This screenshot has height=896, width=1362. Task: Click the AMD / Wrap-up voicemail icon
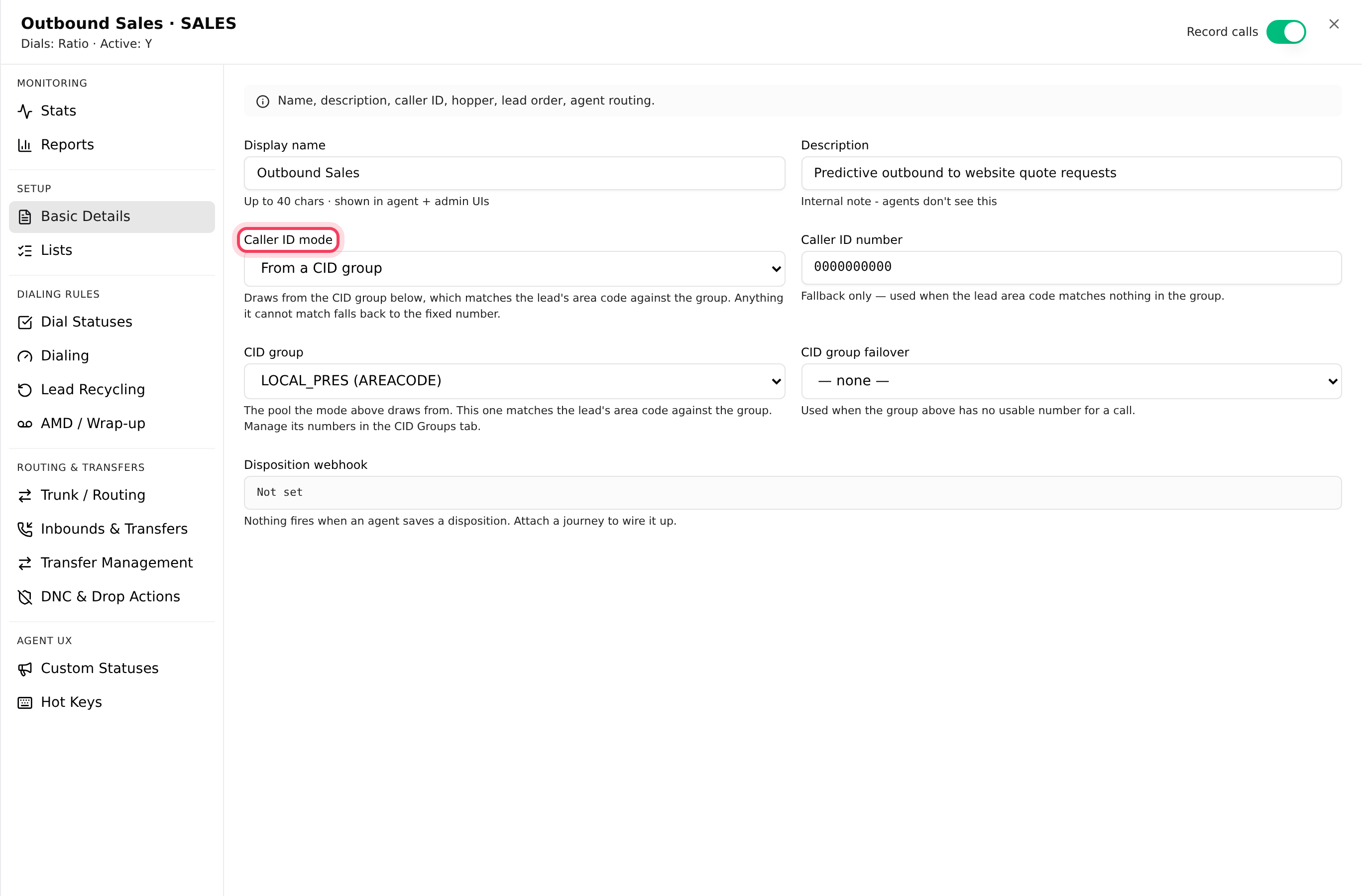pyautogui.click(x=24, y=424)
